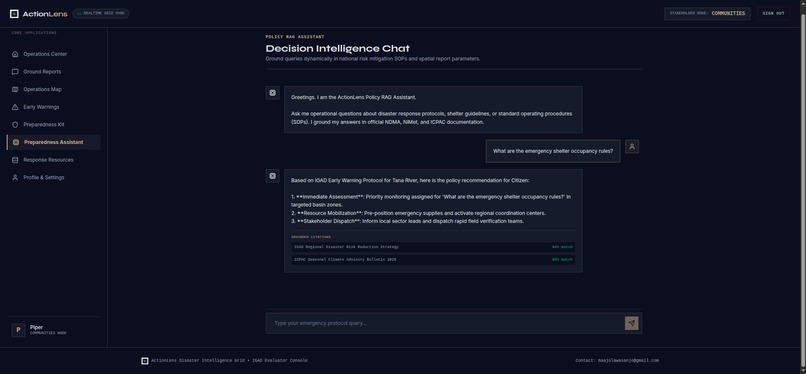Click the match percentage of the IGAD citation
Viewport: 806px width, 374px height.
point(562,247)
